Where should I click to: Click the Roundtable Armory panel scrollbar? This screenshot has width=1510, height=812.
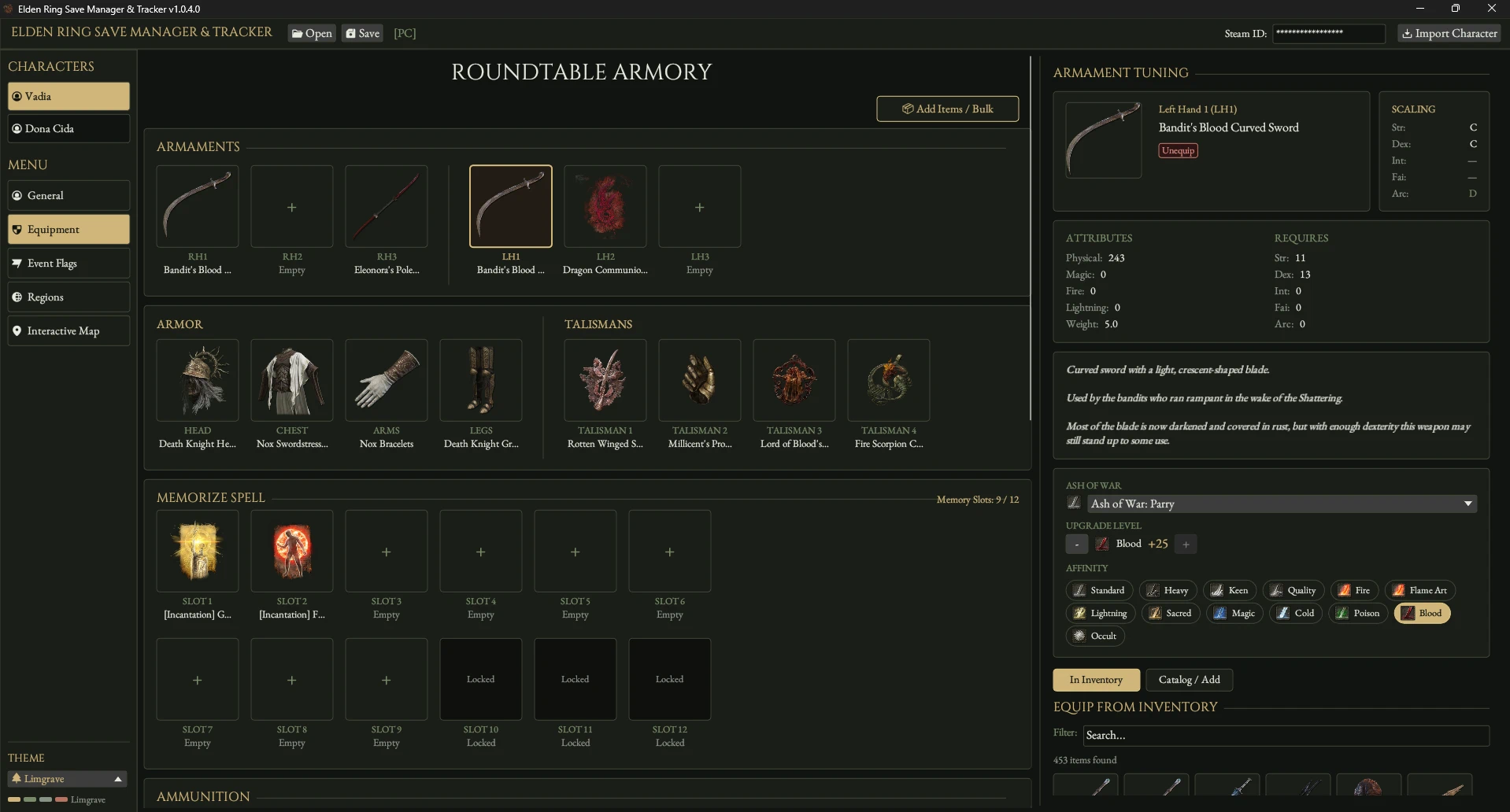pyautogui.click(x=1031, y=238)
